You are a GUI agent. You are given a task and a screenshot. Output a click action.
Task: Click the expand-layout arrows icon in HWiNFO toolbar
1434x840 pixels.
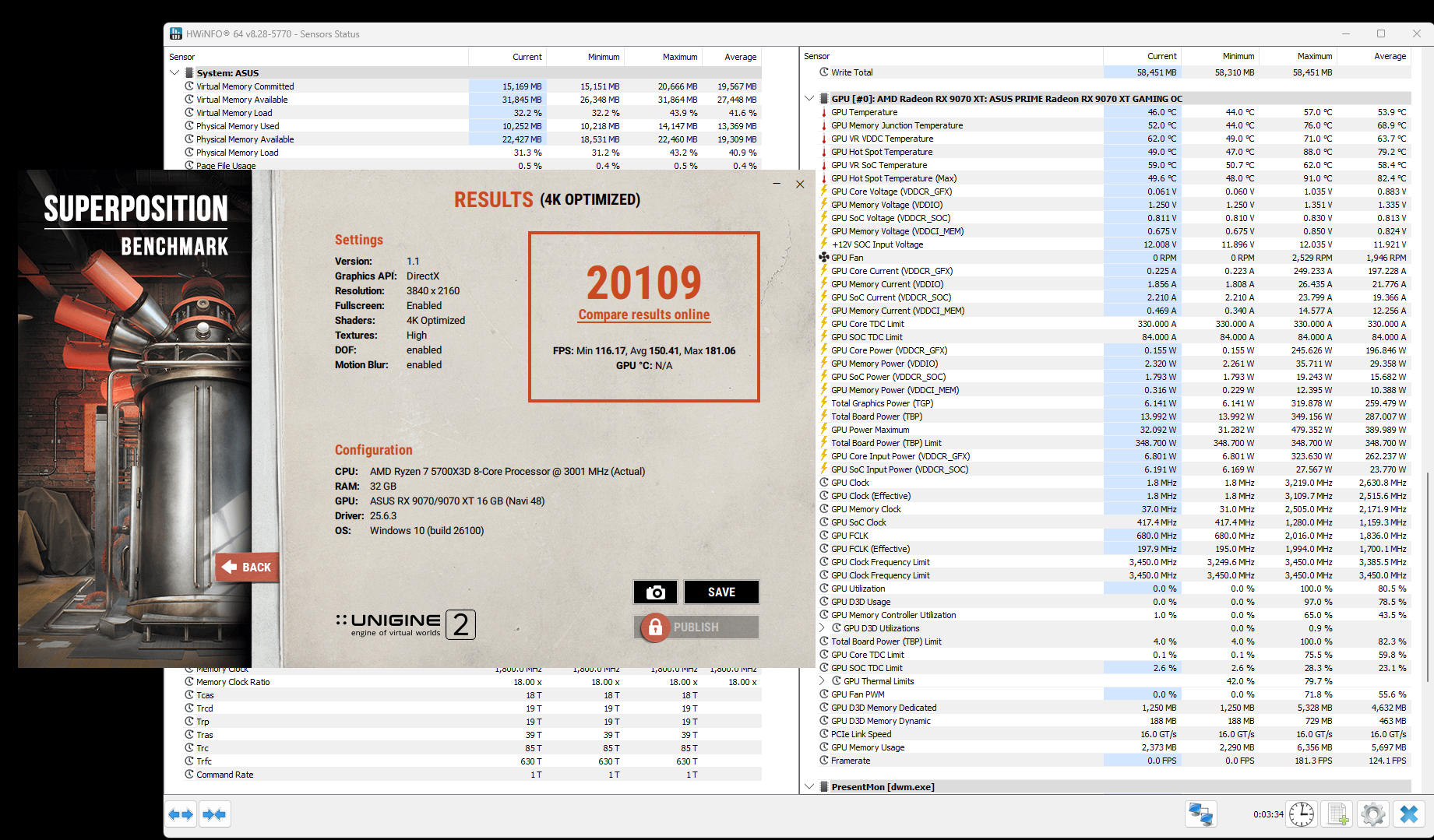(181, 814)
